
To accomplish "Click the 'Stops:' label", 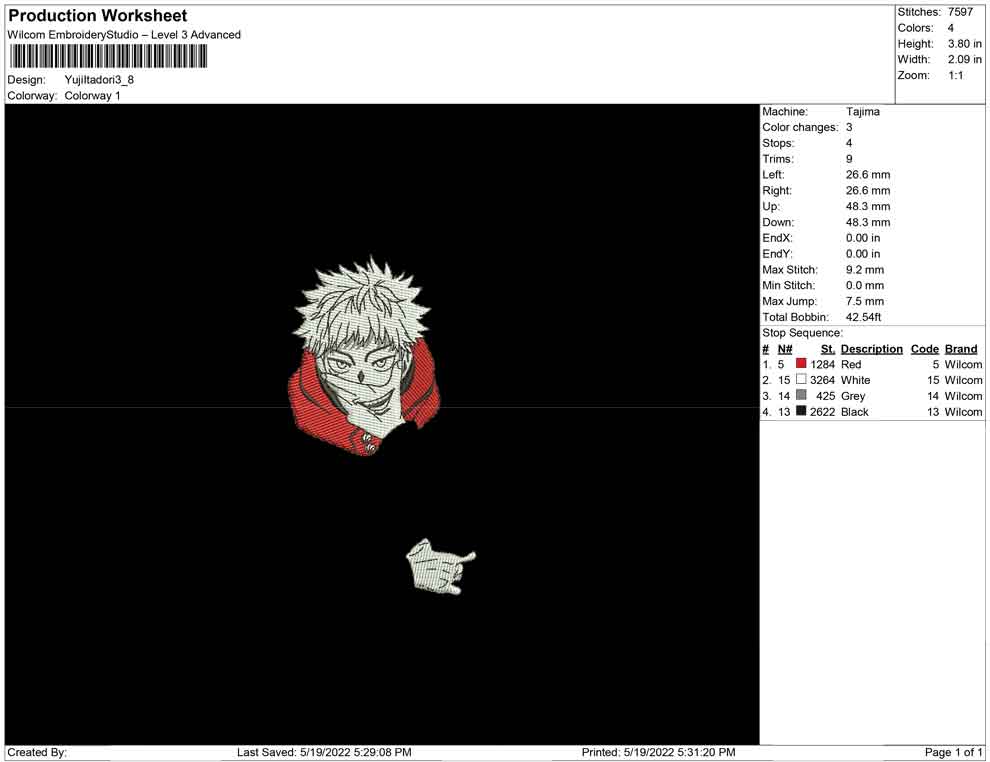I will point(778,143).
